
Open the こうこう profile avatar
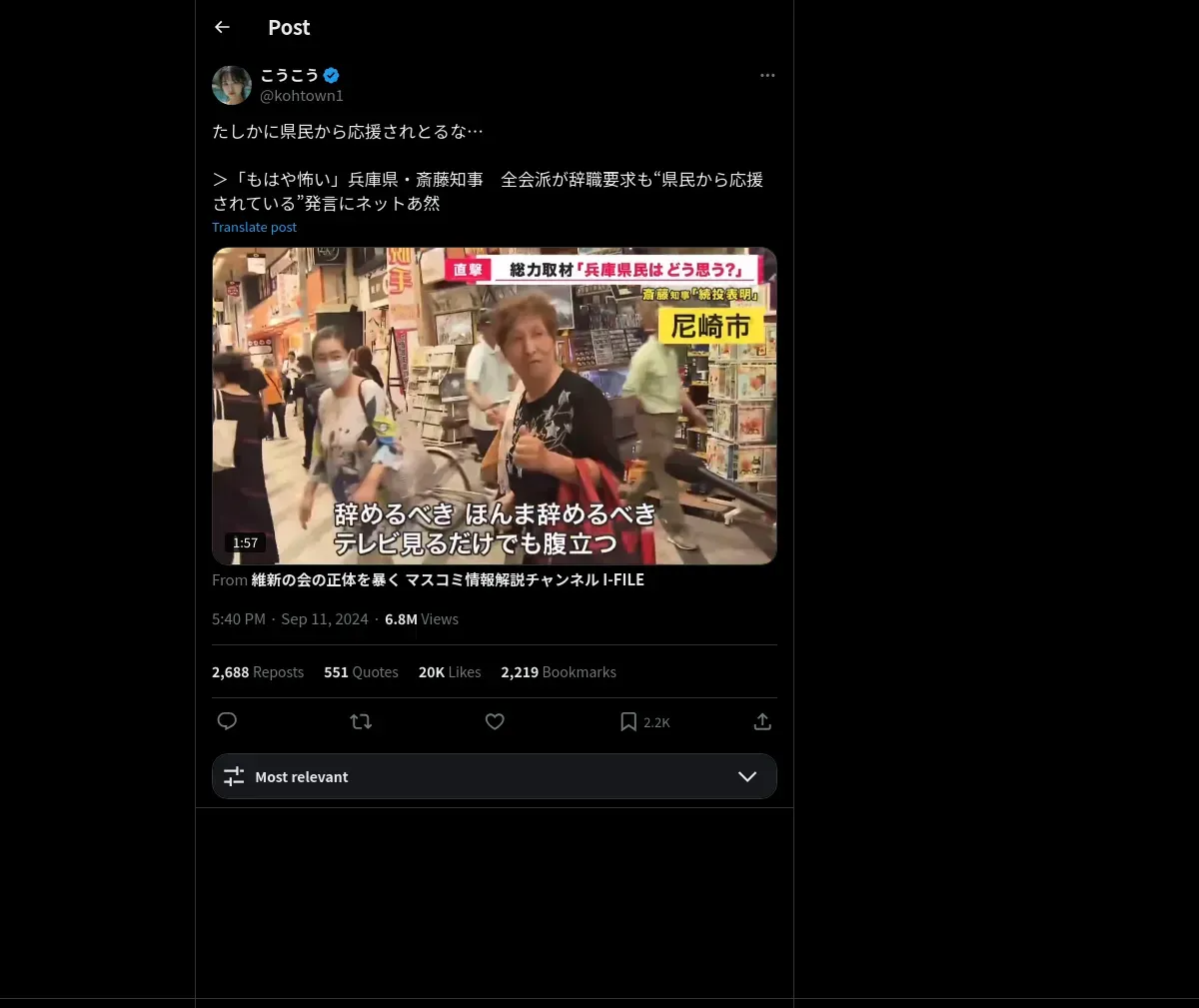(232, 85)
